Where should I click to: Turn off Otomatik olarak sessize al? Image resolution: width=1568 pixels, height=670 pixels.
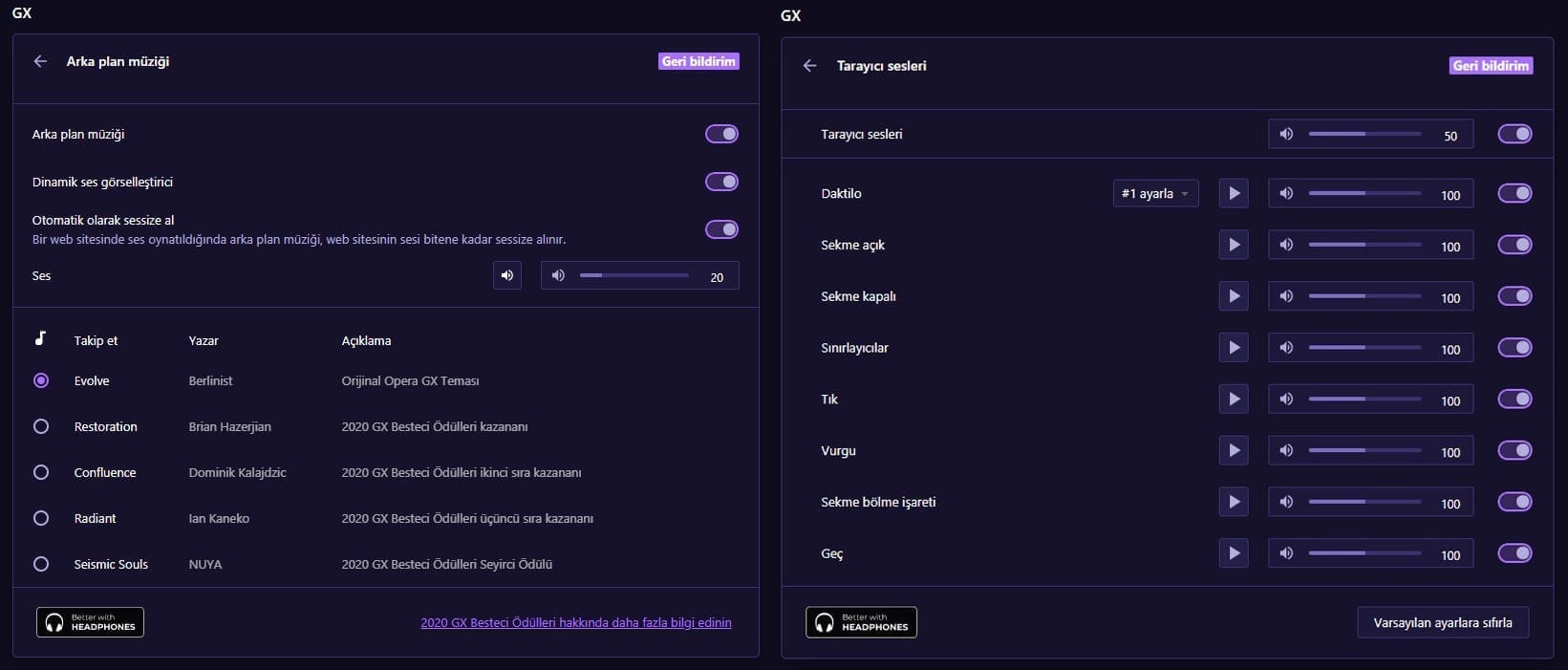[x=721, y=229]
